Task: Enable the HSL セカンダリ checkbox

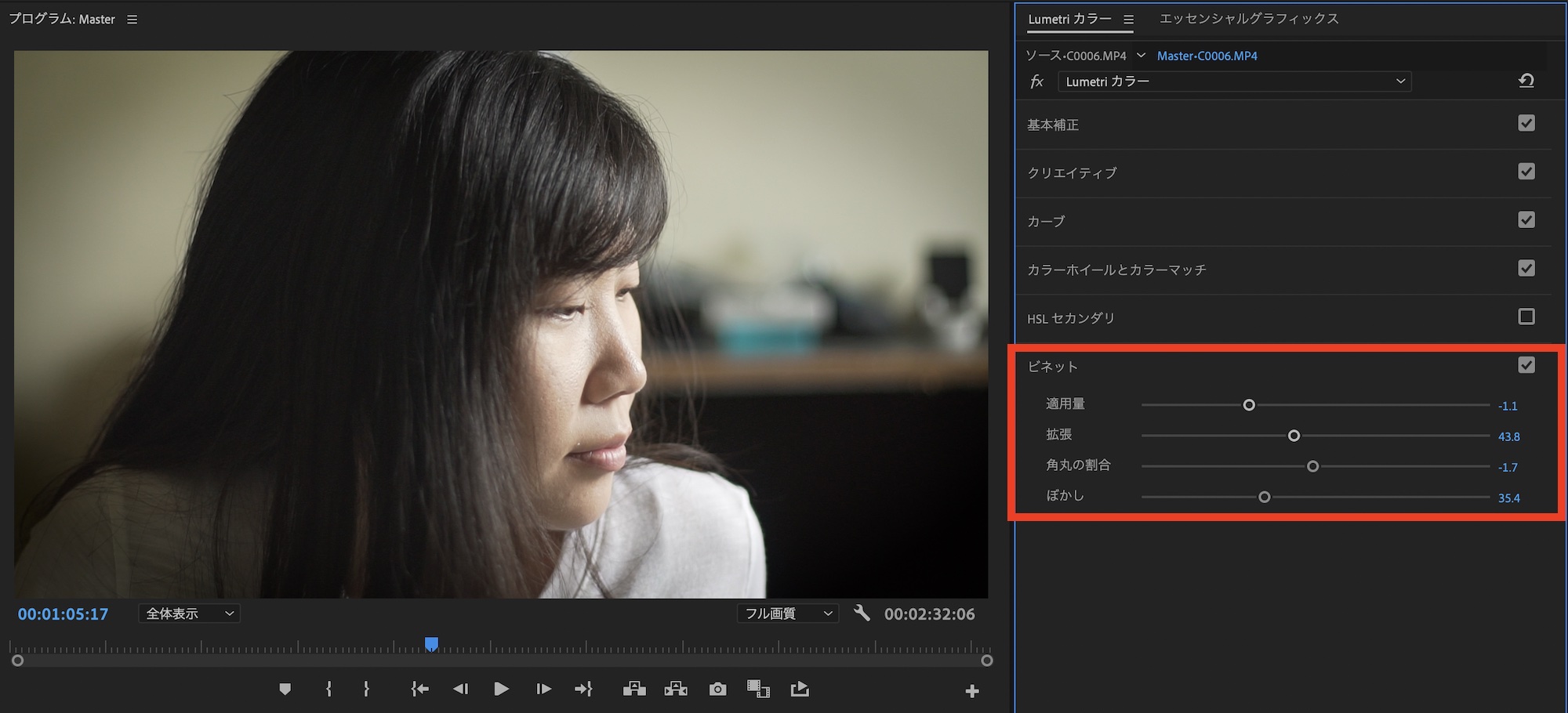Action: pyautogui.click(x=1526, y=317)
